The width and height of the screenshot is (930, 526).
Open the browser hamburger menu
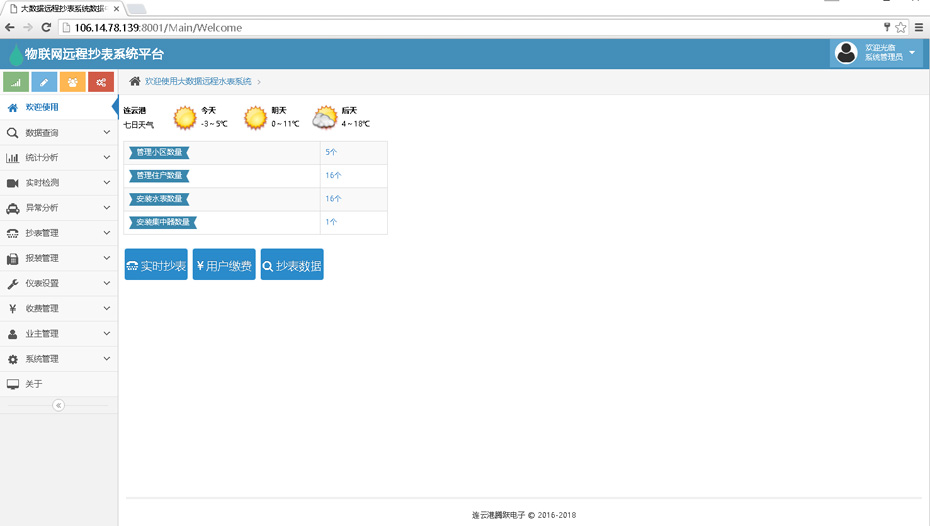[x=919, y=28]
